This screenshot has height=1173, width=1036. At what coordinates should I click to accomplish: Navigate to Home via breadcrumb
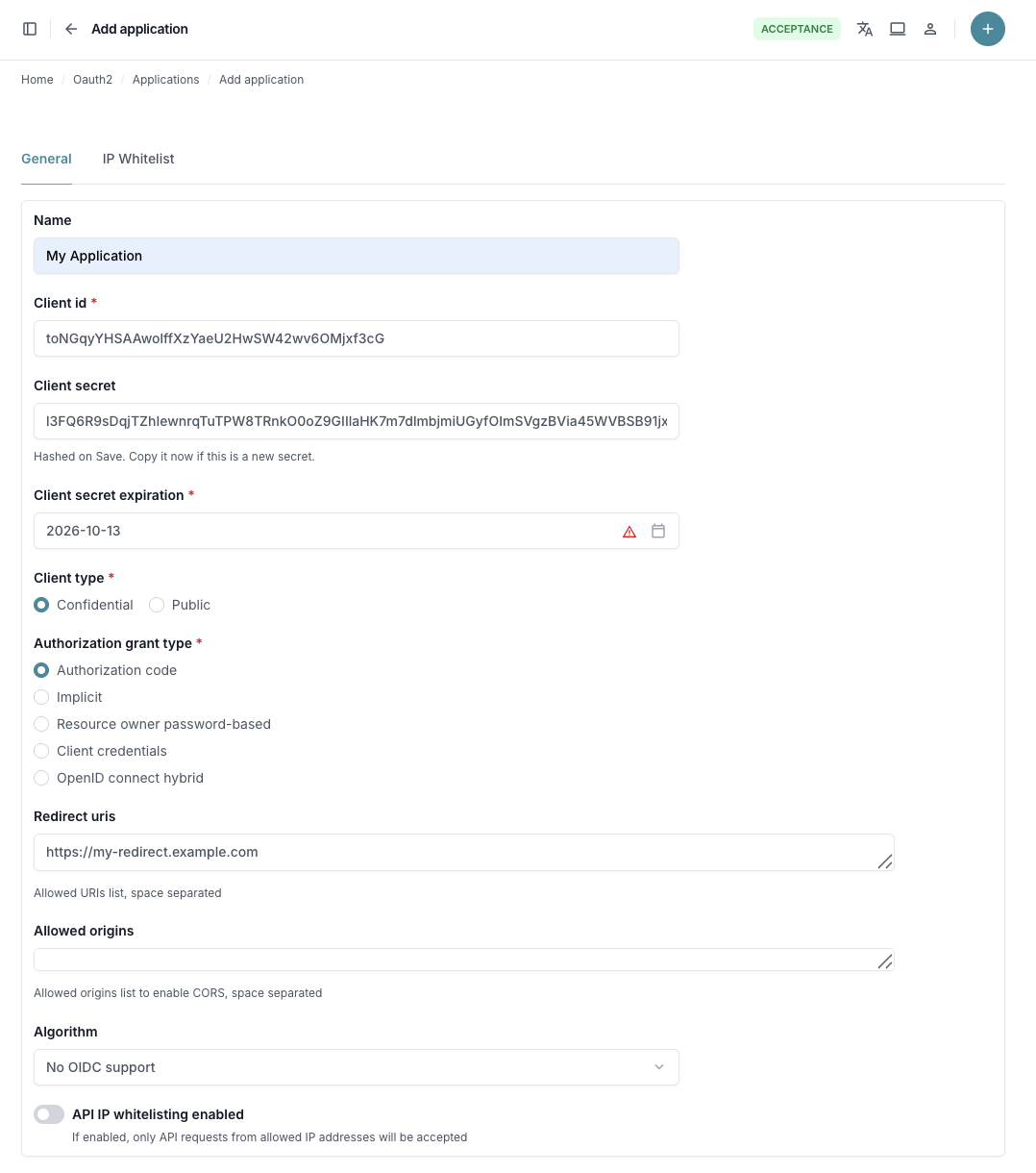click(37, 80)
